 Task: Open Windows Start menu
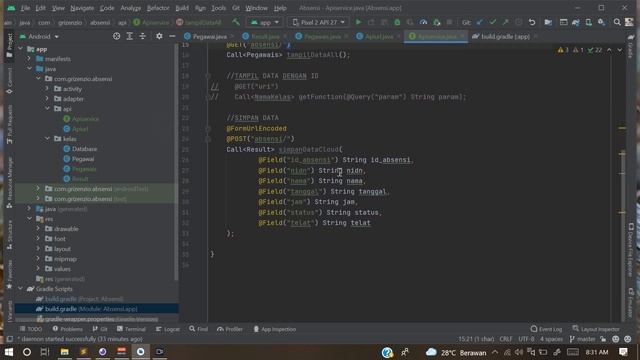tap(8, 352)
